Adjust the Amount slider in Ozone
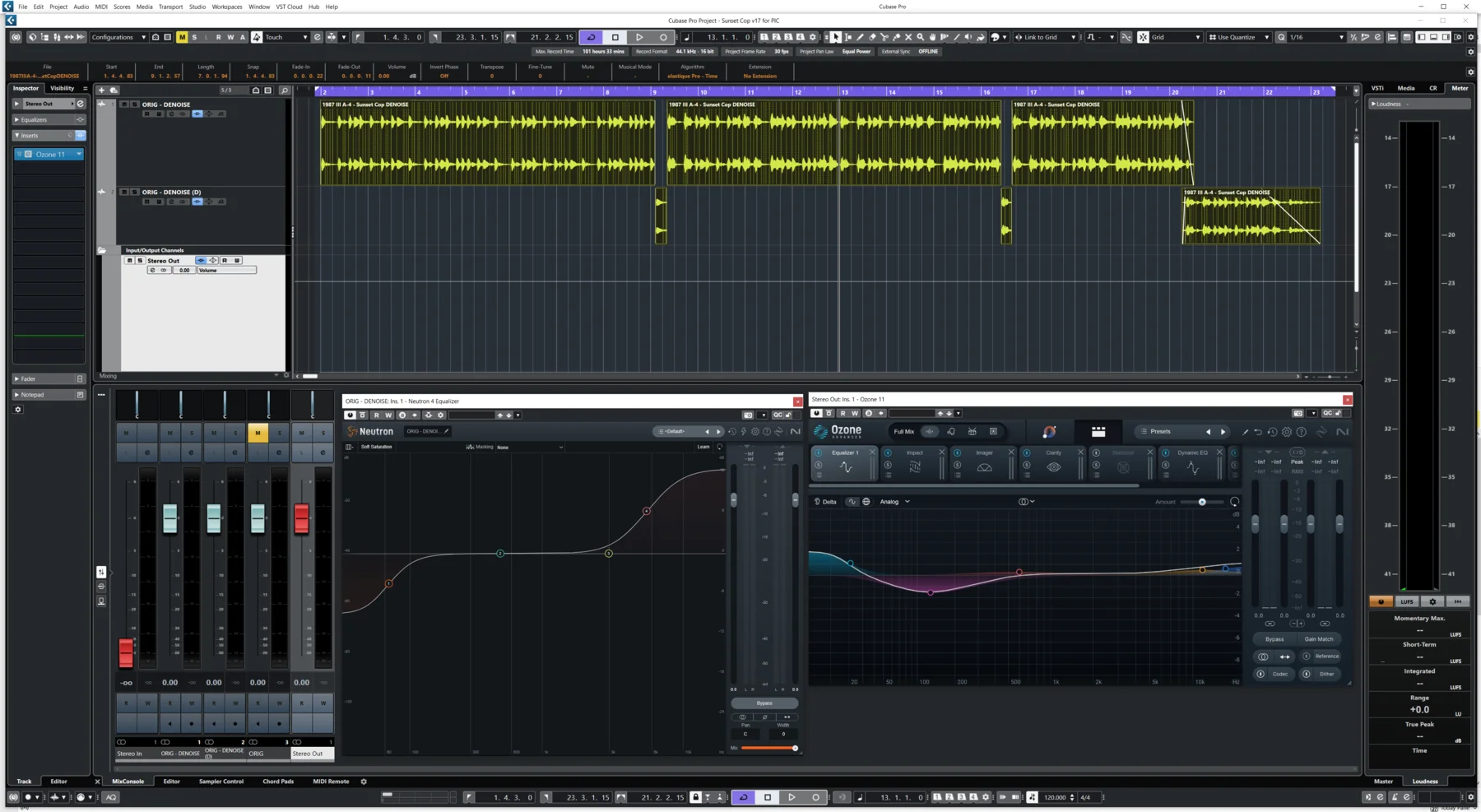Screen dimensions: 1481x812 pyautogui.click(x=1203, y=501)
